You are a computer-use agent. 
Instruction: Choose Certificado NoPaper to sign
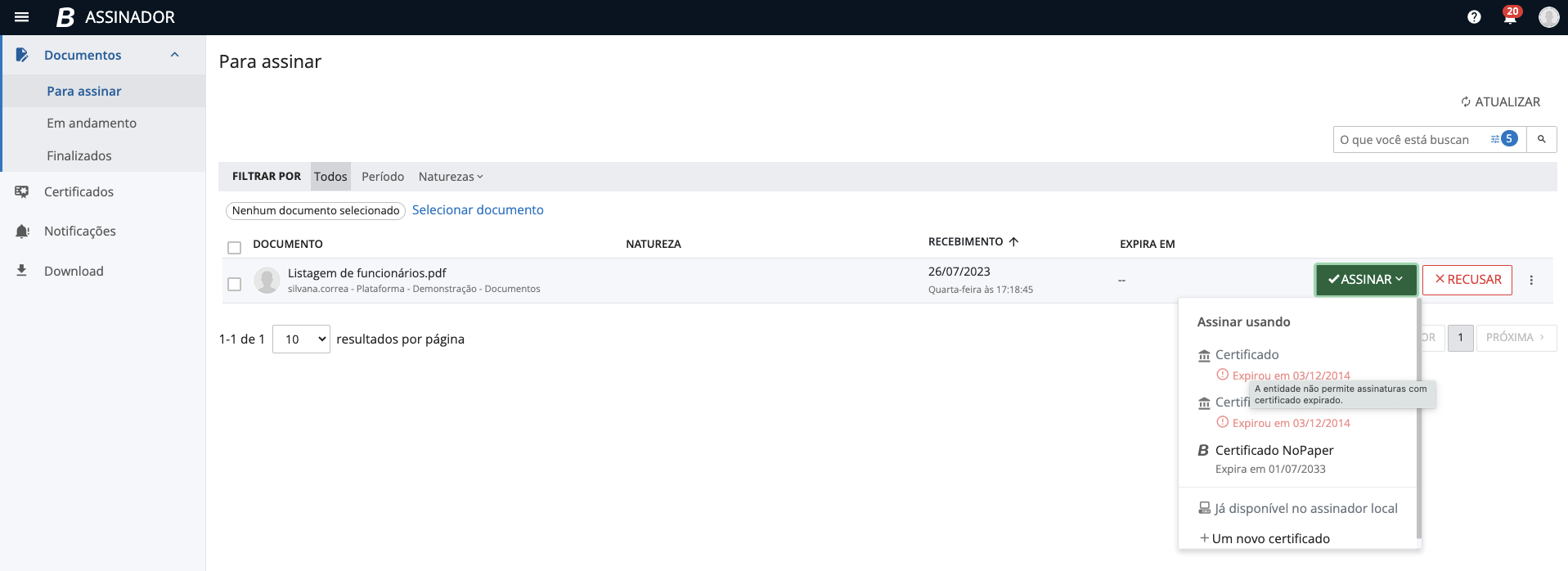[x=1274, y=451]
